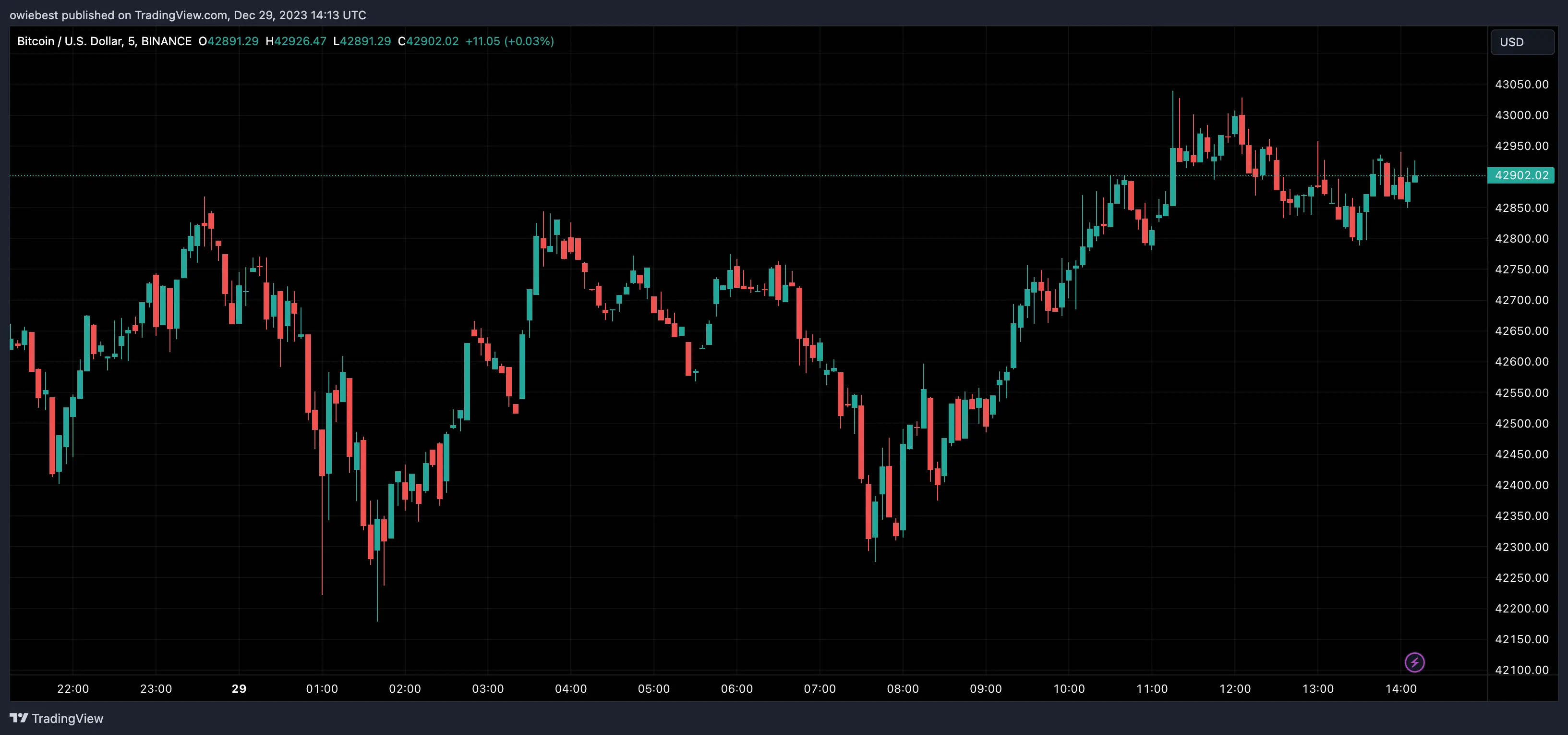The width and height of the screenshot is (1568, 735).
Task: Click the 06:00 time axis label
Action: tap(737, 689)
